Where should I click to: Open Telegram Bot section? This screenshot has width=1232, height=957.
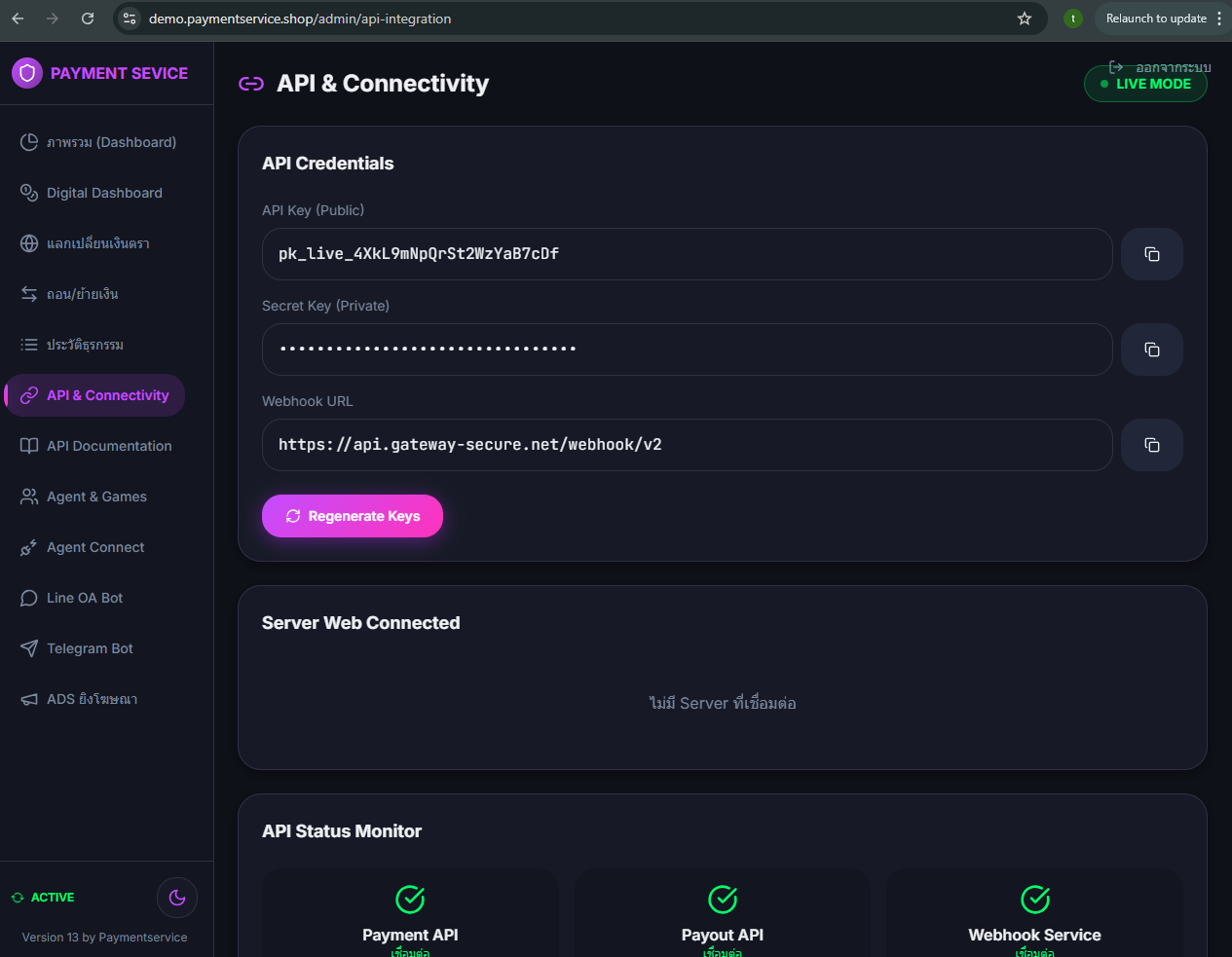(90, 648)
